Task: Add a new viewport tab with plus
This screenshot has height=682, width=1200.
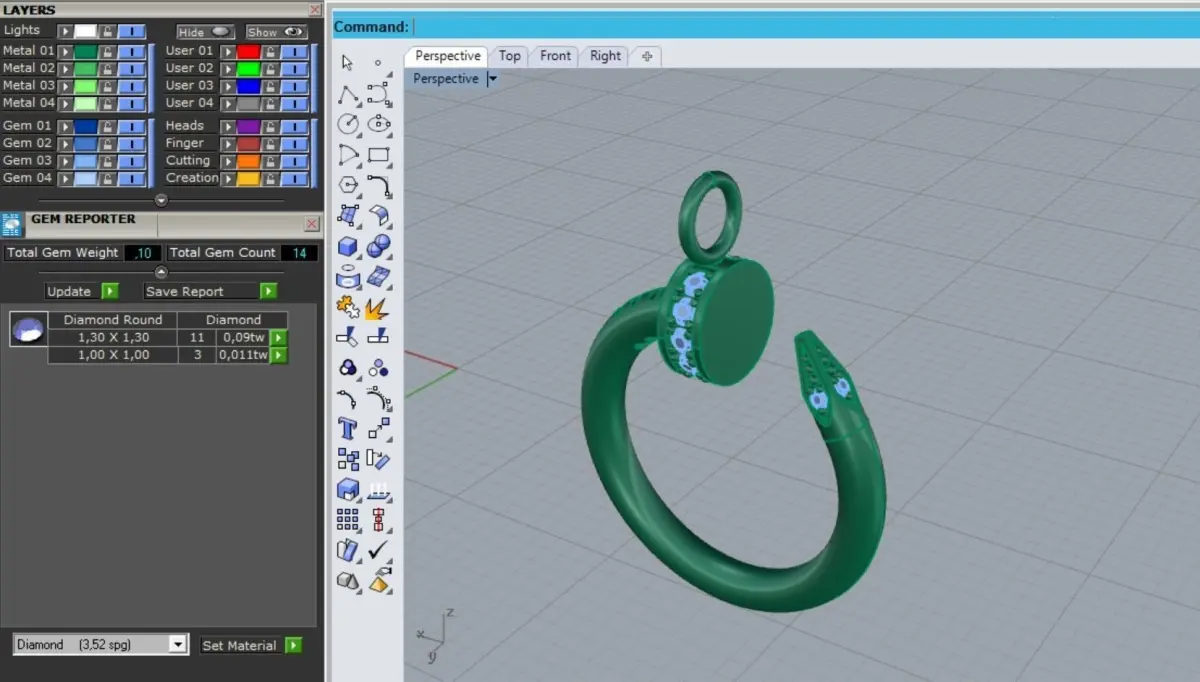Action: tap(647, 56)
